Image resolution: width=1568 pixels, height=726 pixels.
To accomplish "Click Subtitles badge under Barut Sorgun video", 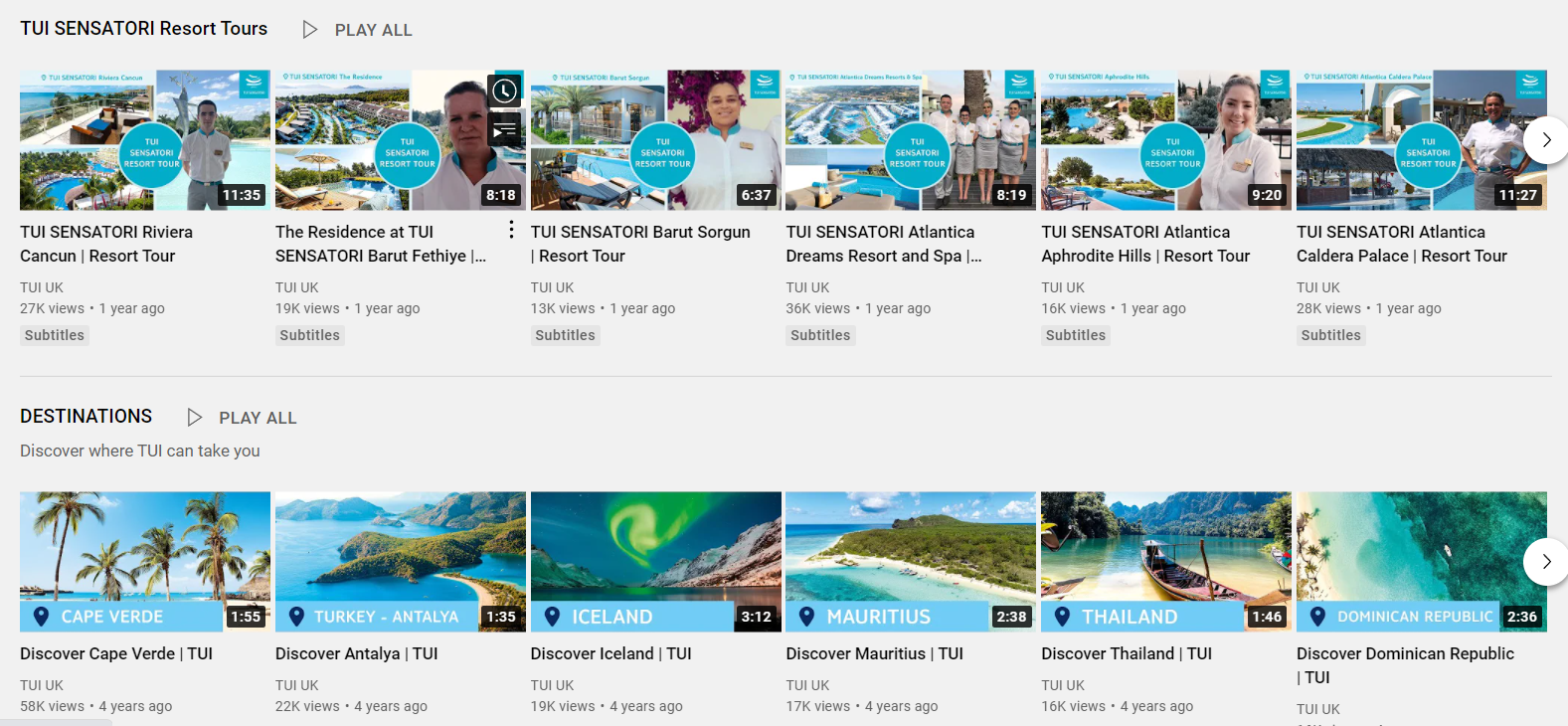I will [x=565, y=335].
